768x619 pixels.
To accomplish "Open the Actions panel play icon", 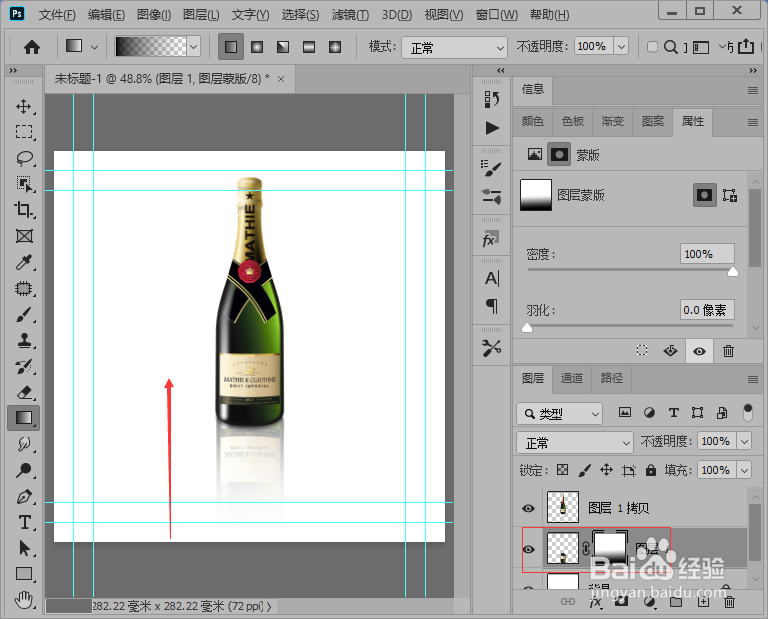I will [492, 128].
